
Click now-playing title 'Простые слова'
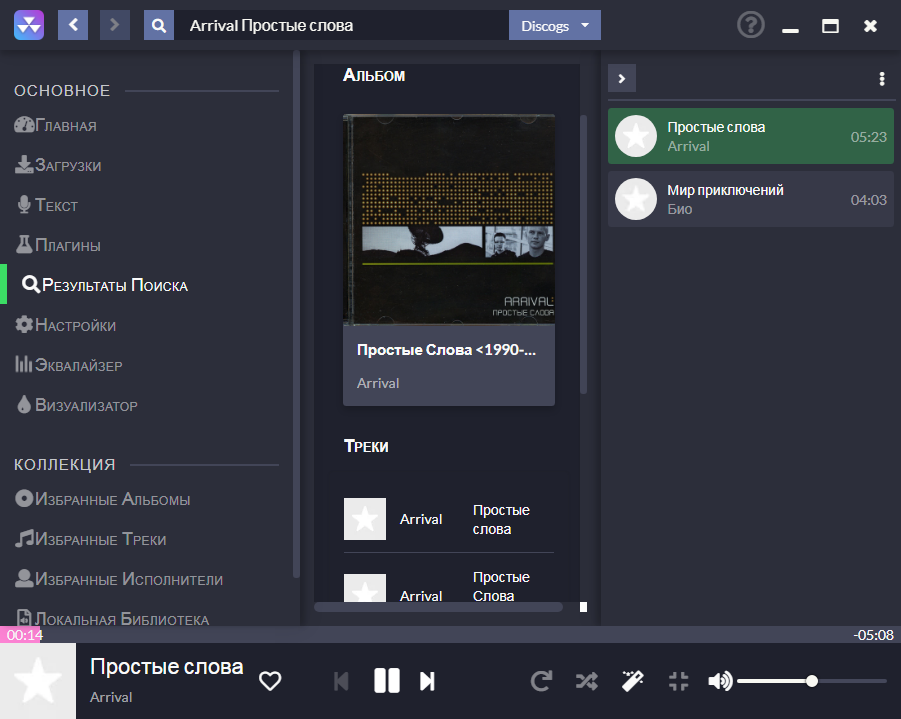[167, 667]
